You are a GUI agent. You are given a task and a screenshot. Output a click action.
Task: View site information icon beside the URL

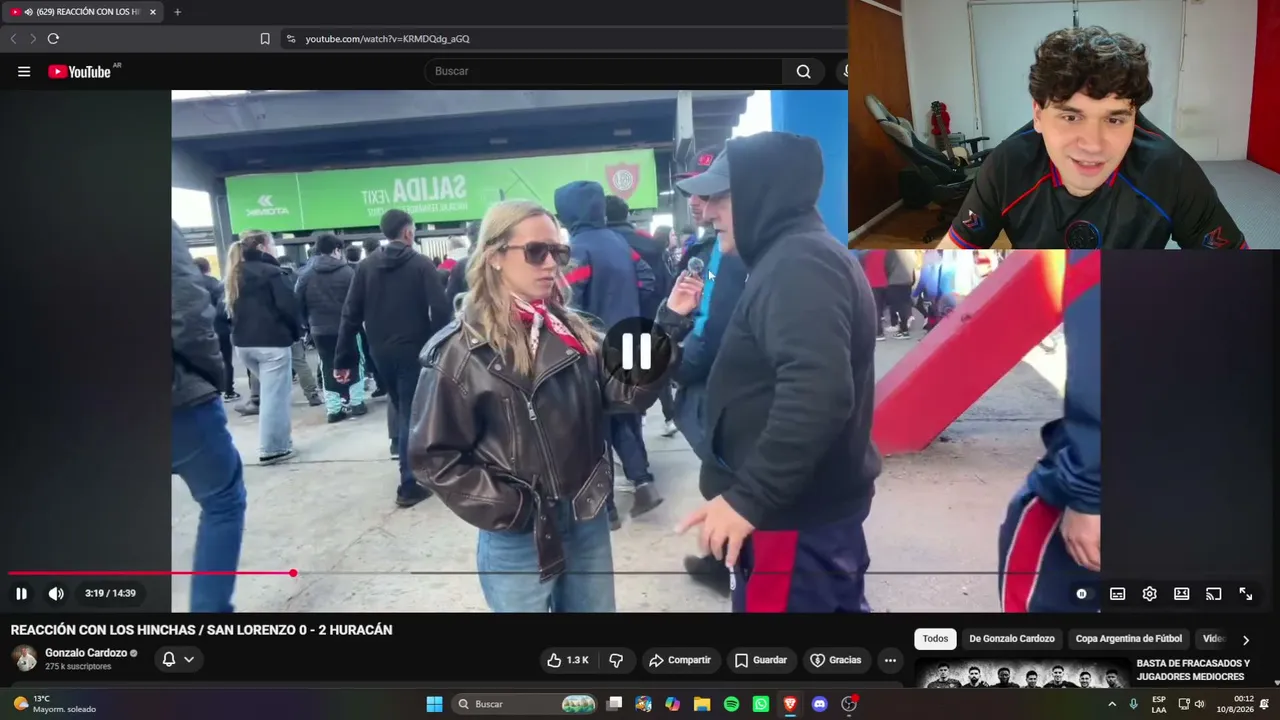pos(291,39)
